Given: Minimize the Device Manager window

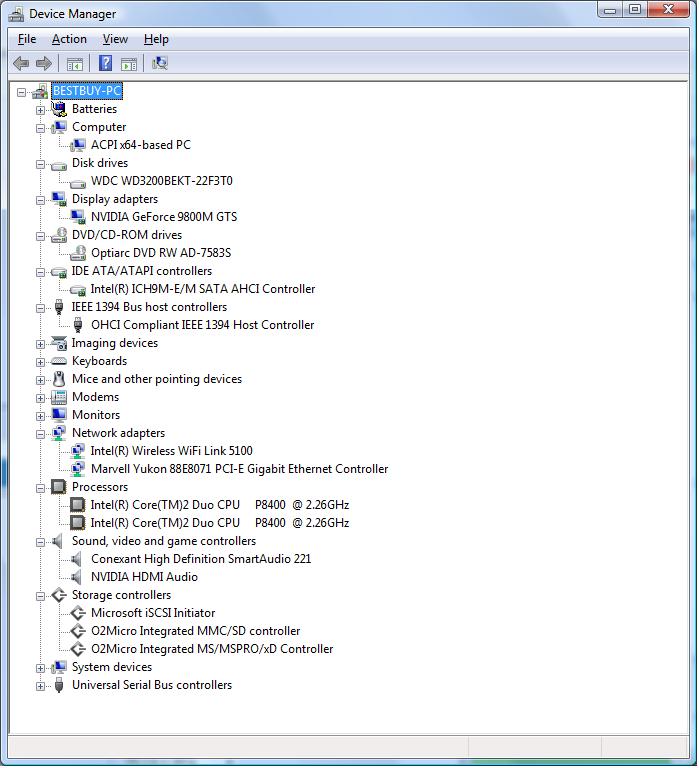Looking at the screenshot, I should (x=609, y=10).
